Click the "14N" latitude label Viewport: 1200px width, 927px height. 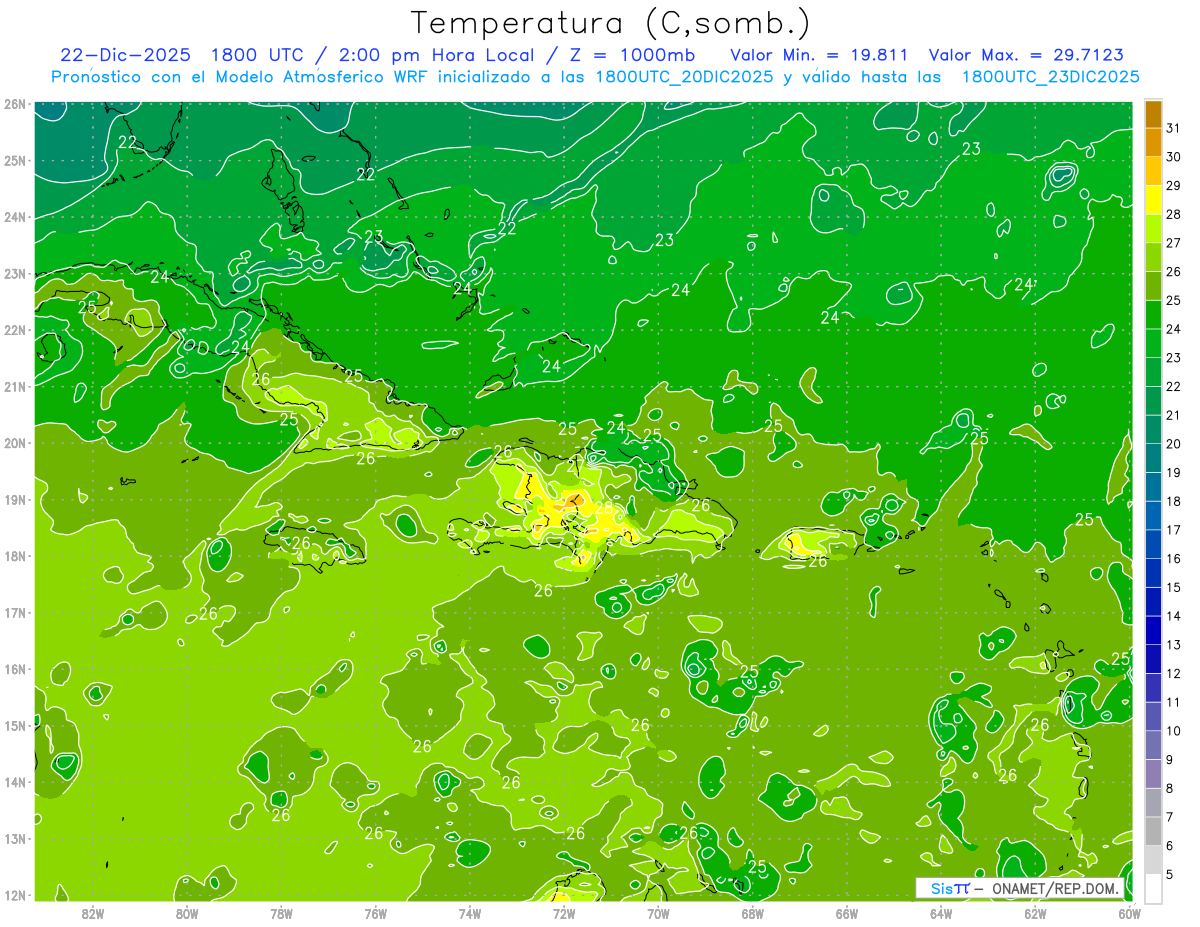click(x=15, y=782)
